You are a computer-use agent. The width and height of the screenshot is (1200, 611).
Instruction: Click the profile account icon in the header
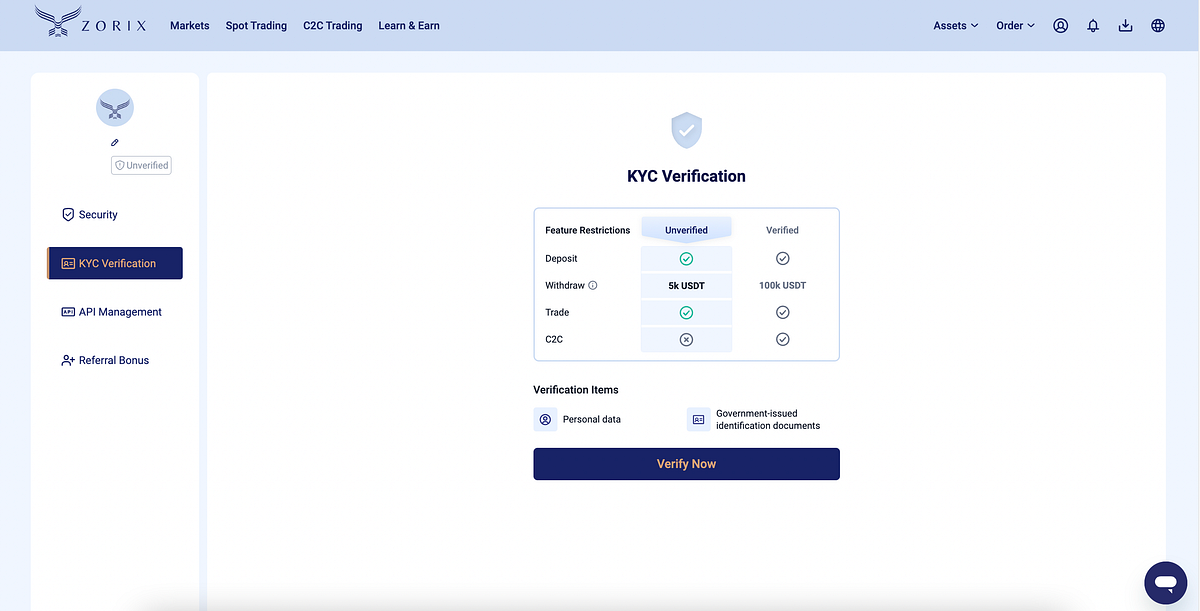tap(1060, 25)
